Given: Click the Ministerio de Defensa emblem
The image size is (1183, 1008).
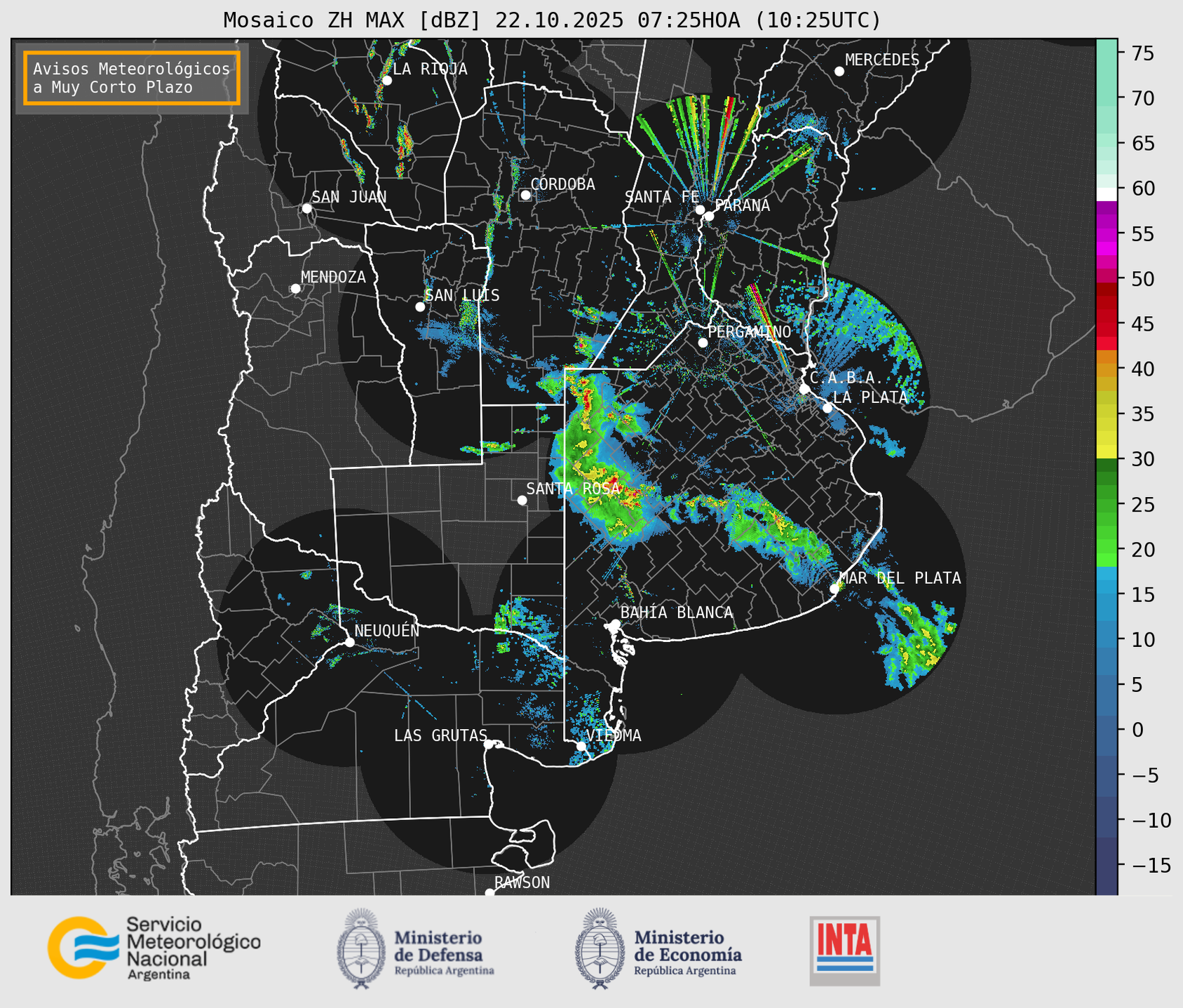Looking at the screenshot, I should (360, 948).
